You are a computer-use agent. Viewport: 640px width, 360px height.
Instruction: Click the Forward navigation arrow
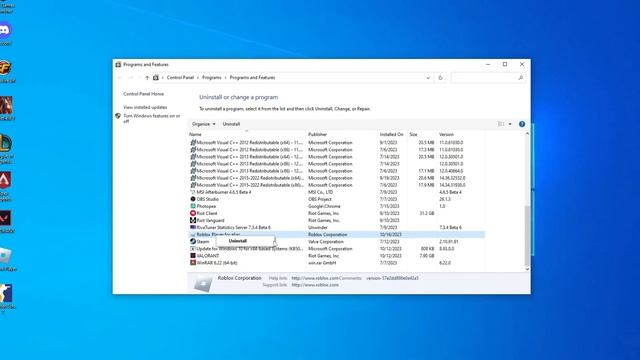(131, 78)
